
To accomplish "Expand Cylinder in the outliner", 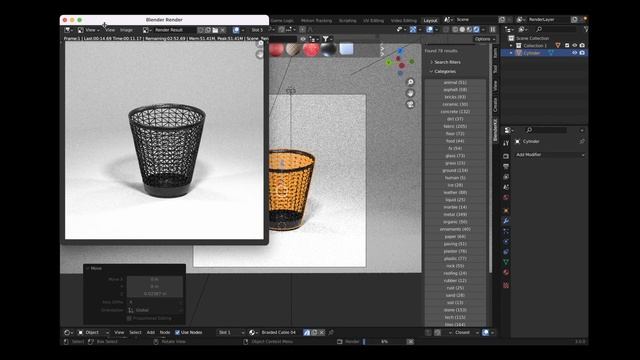I will tap(511, 53).
